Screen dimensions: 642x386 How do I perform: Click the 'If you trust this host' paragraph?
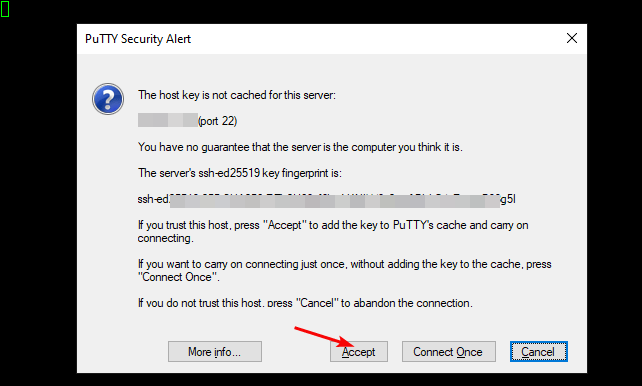click(x=333, y=232)
